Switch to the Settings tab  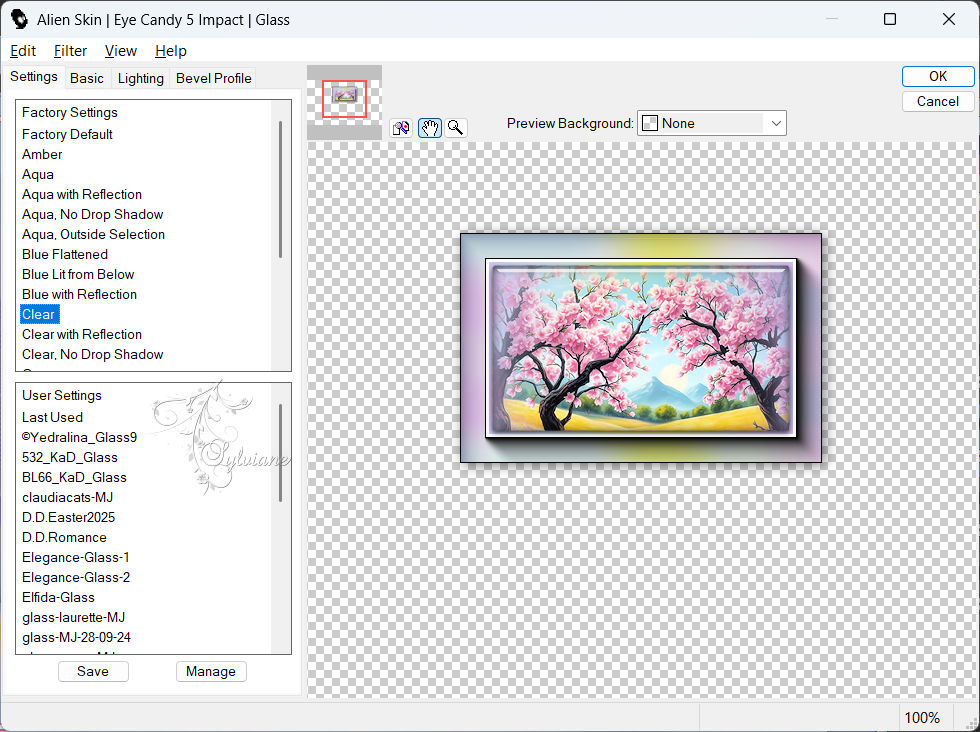click(34, 77)
